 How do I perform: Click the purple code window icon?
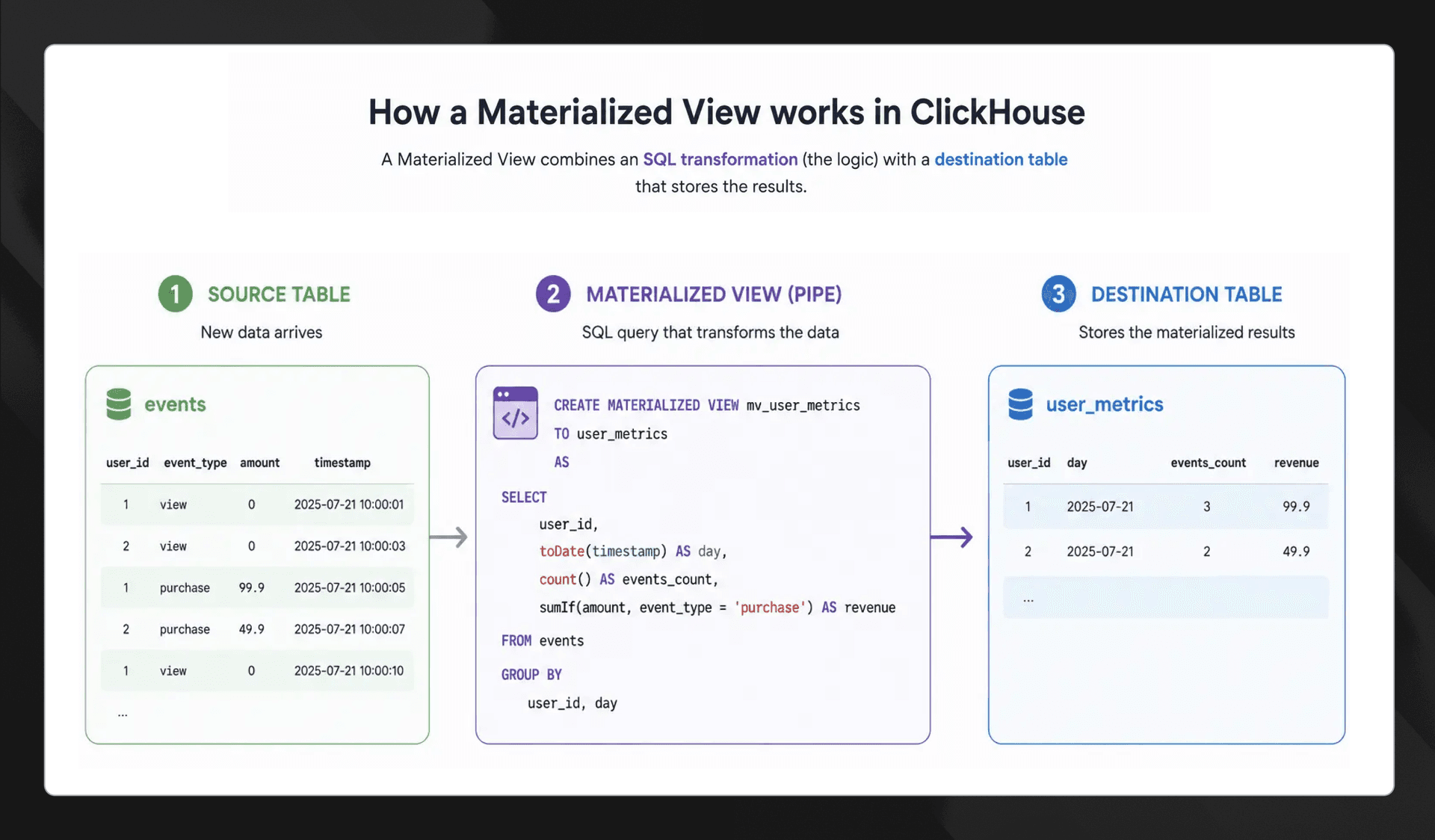[x=516, y=413]
